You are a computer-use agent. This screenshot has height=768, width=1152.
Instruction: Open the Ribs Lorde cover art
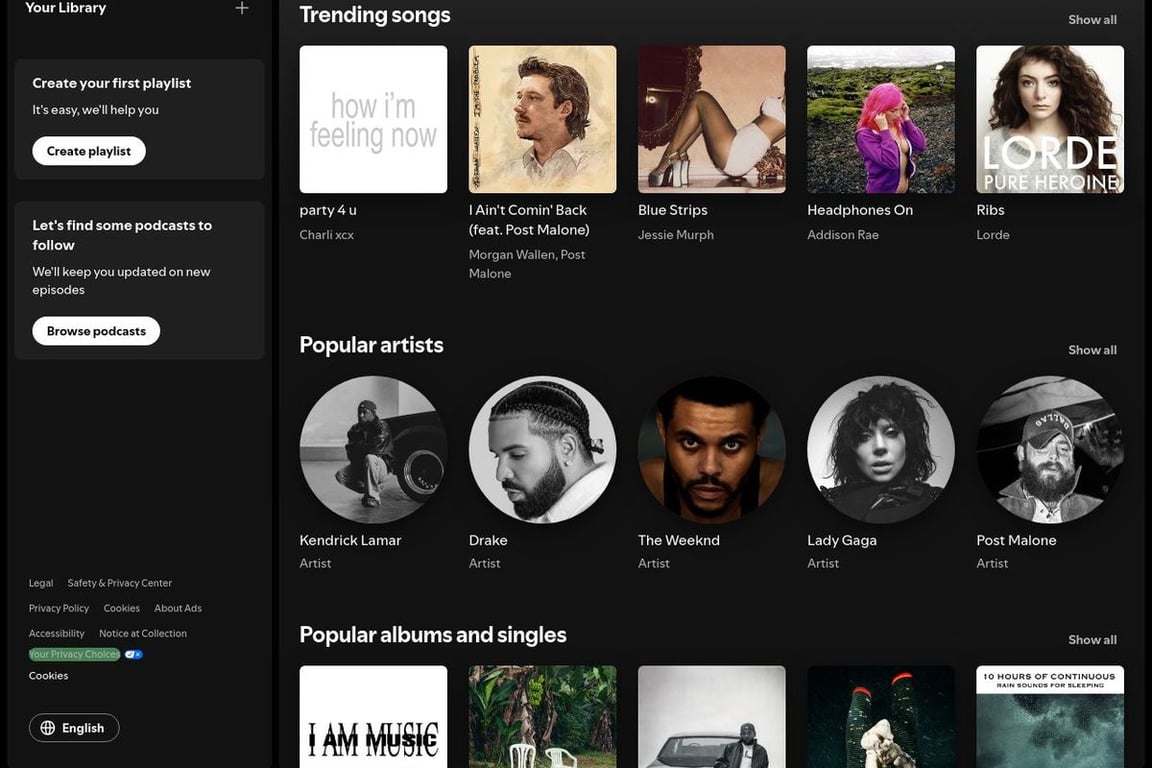(1050, 119)
